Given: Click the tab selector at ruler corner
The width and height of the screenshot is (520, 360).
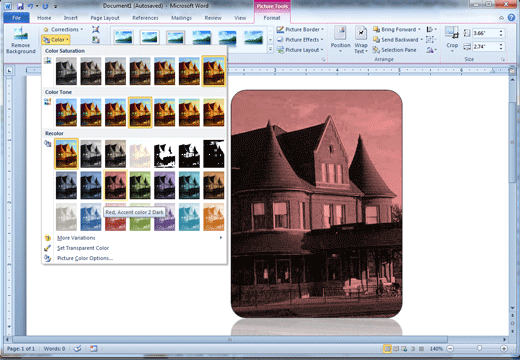Looking at the screenshot, I should pyautogui.click(x=9, y=70).
